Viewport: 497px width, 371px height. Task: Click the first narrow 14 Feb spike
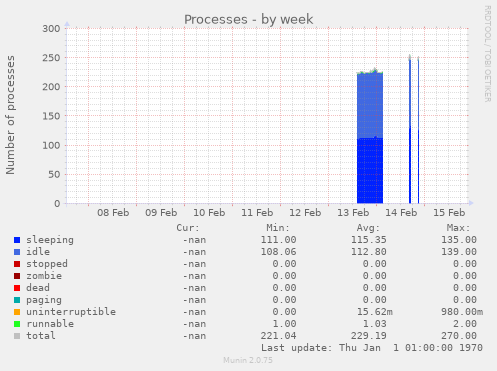point(410,130)
